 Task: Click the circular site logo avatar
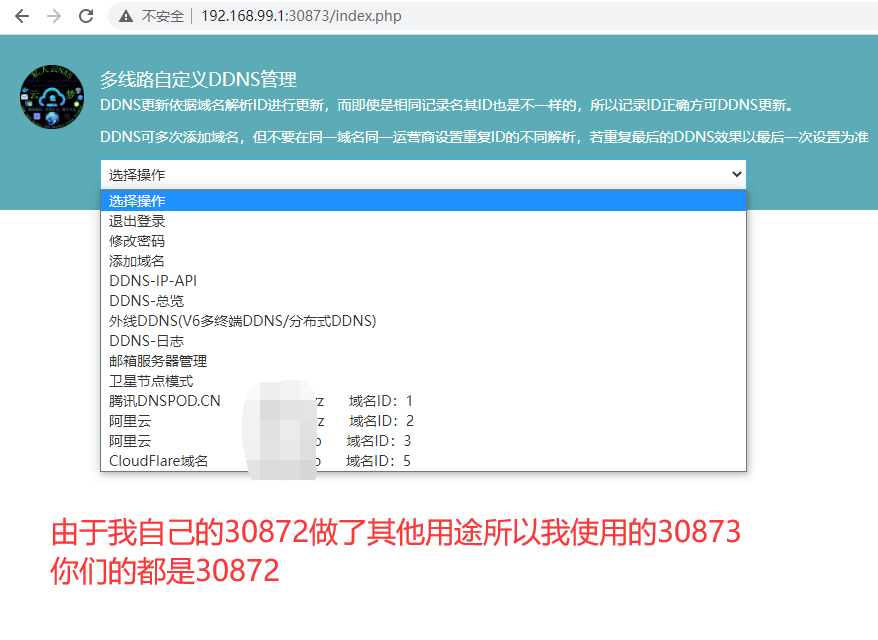click(51, 96)
